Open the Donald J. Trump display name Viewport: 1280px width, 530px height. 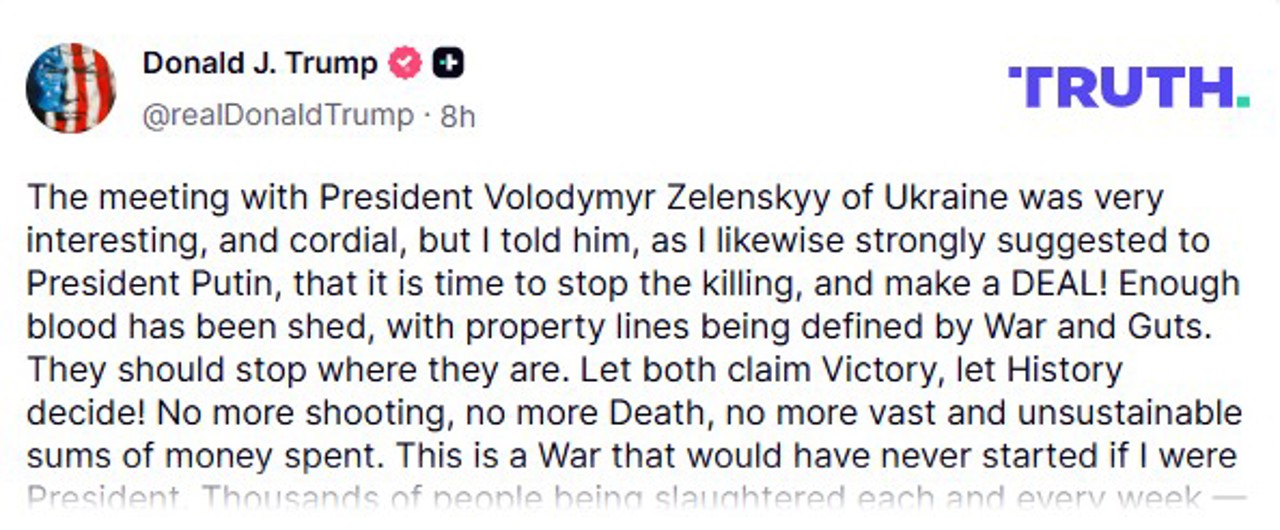pos(260,64)
